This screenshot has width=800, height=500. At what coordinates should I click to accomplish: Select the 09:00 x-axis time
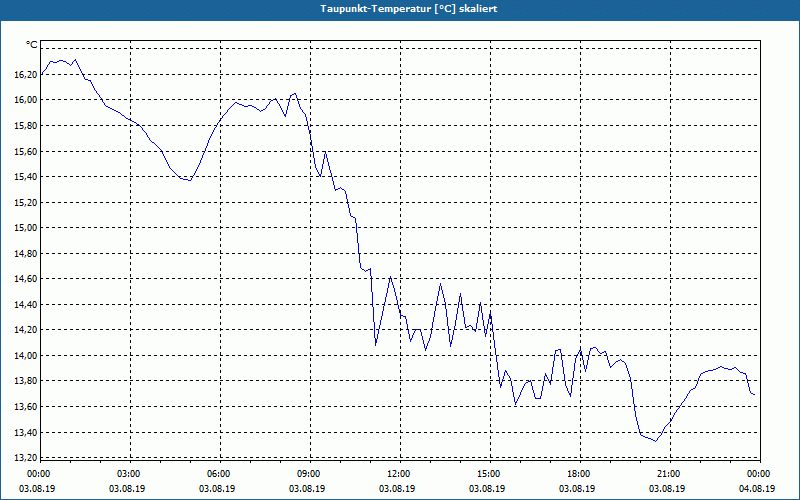307,474
